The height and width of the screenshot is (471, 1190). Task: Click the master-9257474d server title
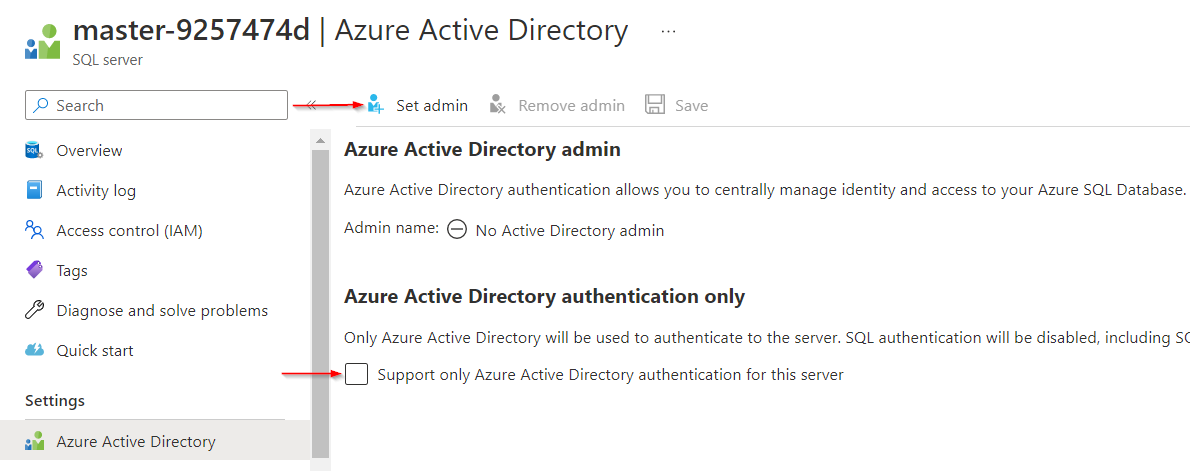(x=191, y=30)
